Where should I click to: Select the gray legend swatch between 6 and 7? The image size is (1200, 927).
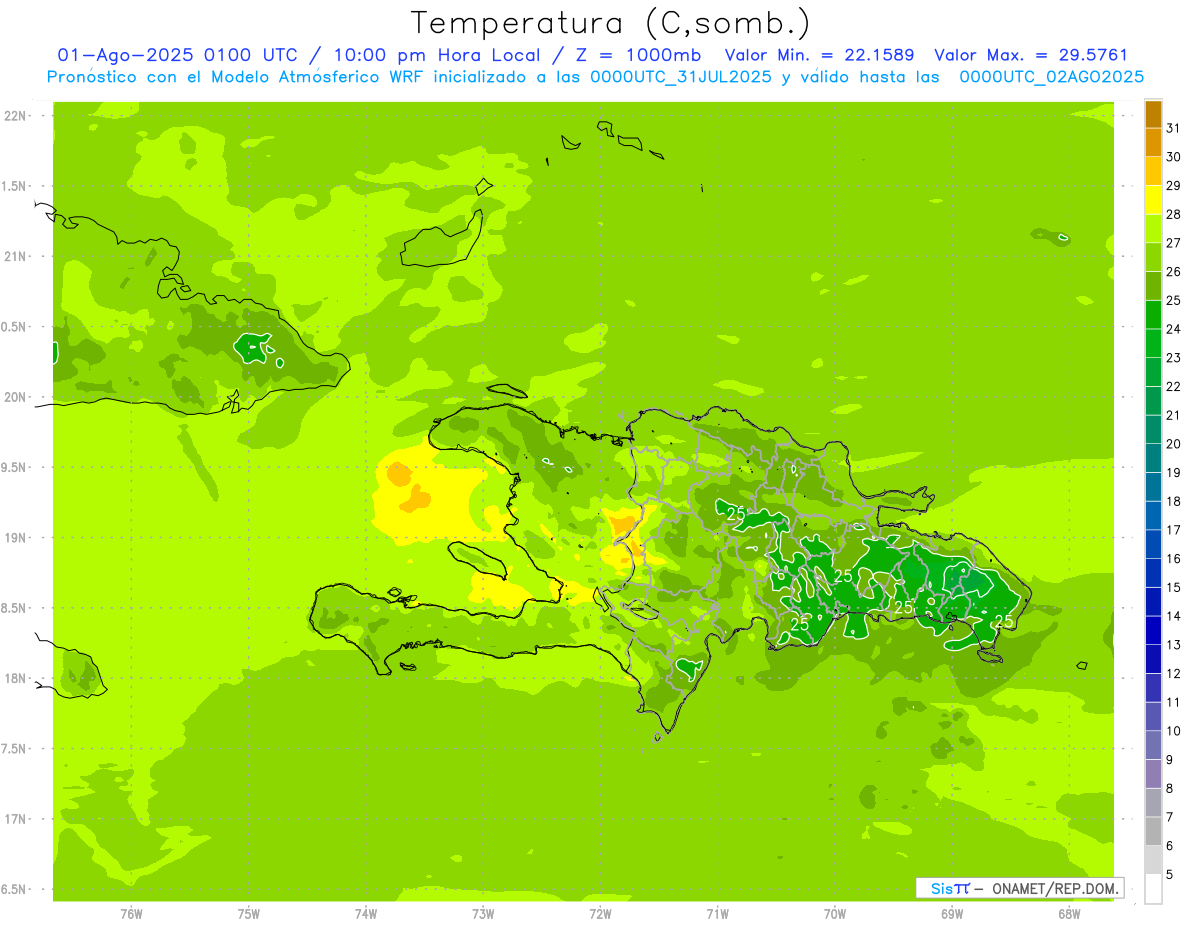[x=1153, y=831]
